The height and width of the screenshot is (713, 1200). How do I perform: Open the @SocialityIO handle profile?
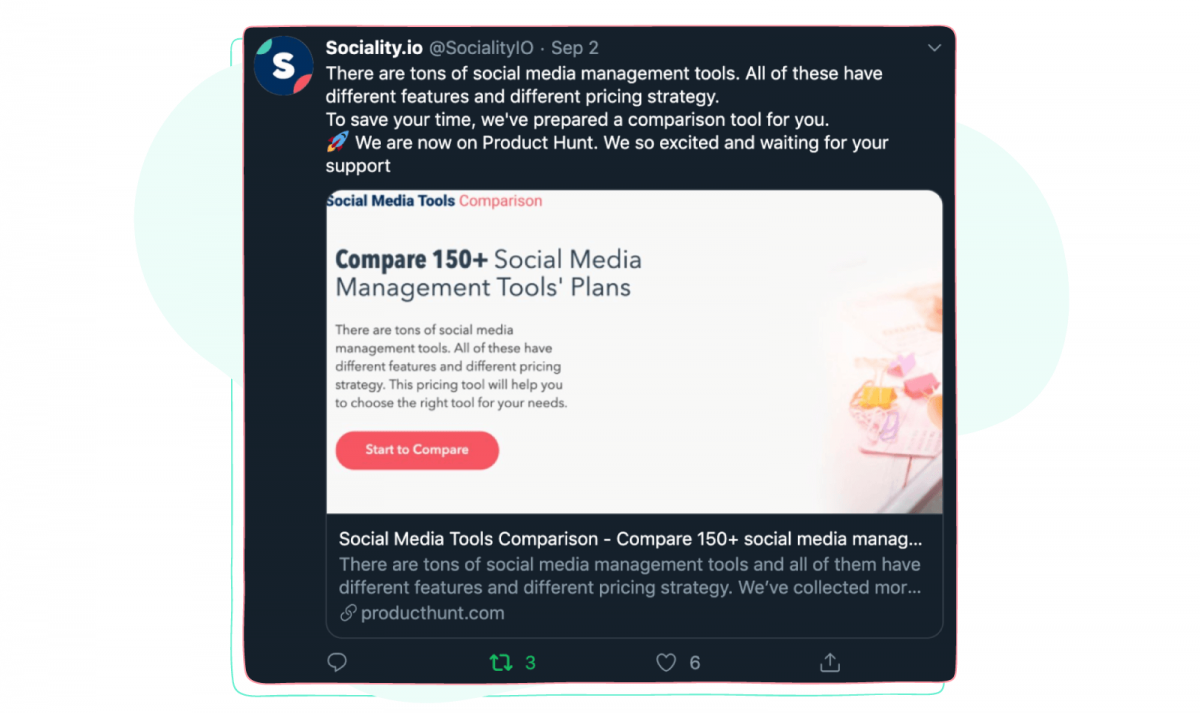click(481, 47)
